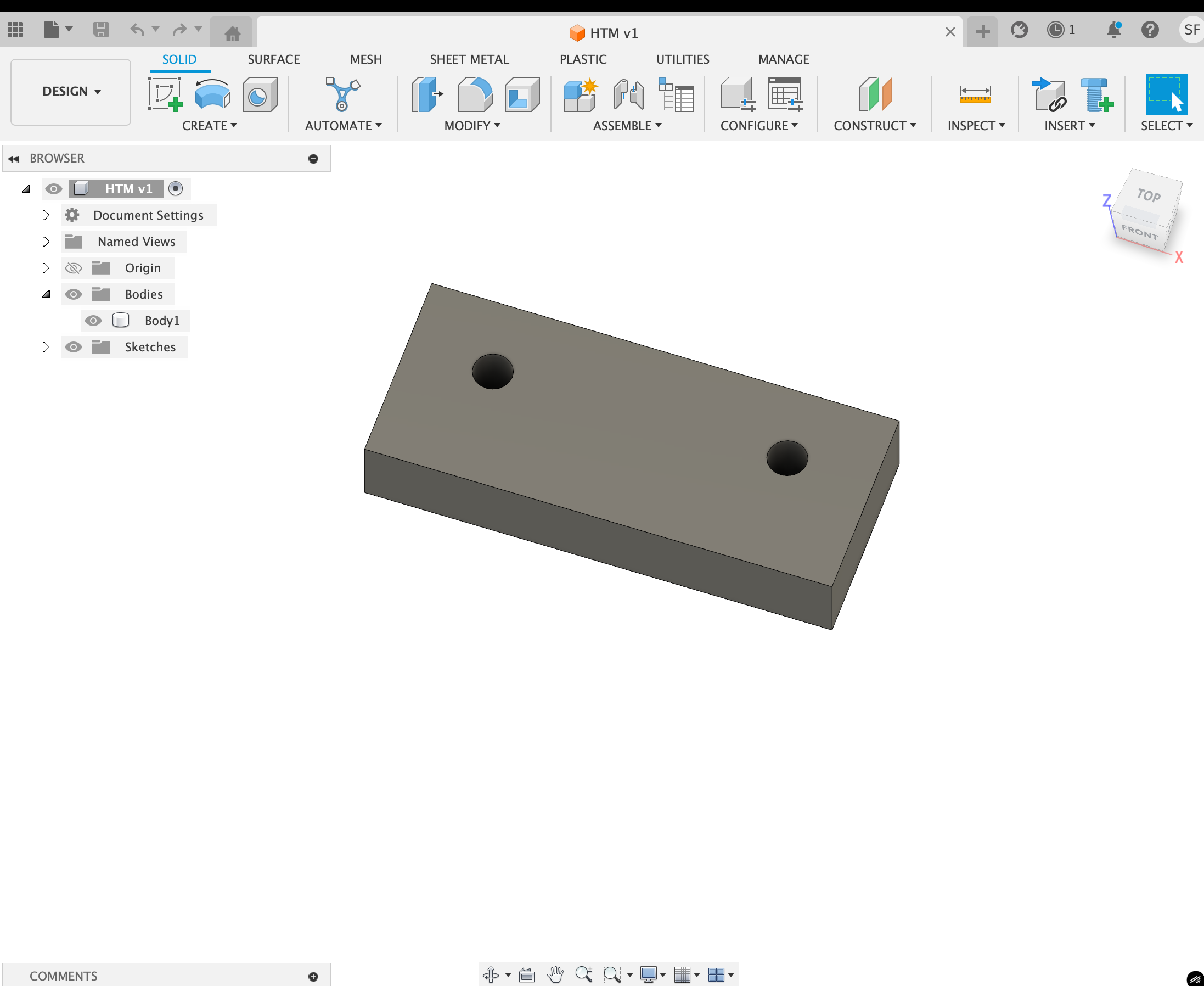
Task: Expand the Sketches tree node
Action: (x=46, y=346)
